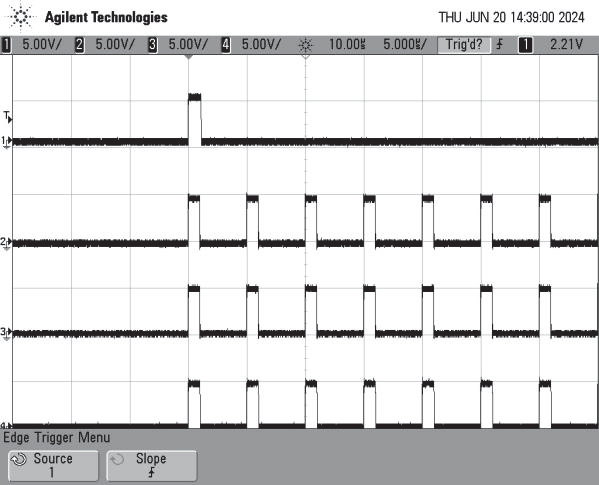Click trigger source channel 1 badge near 2.21V
Viewport: 599px width, 485px height.
point(525,45)
